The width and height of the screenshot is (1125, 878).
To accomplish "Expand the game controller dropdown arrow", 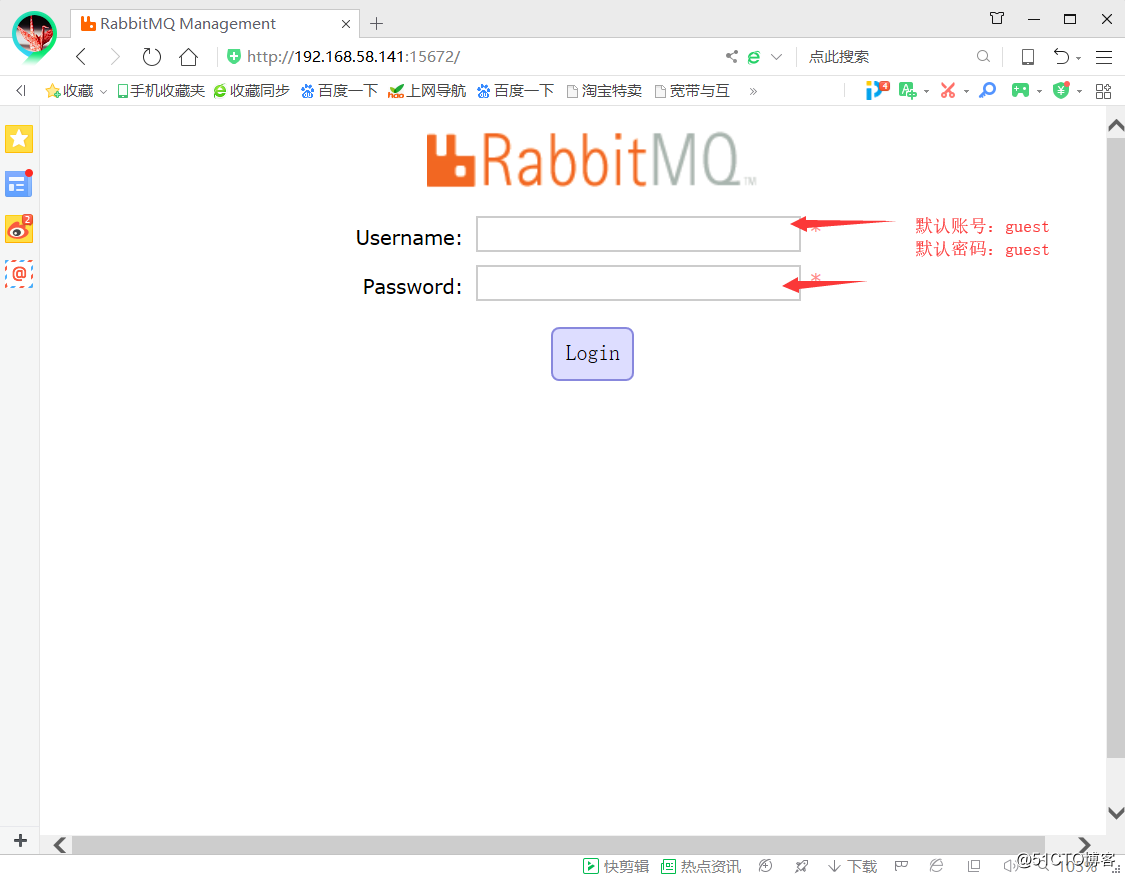I will (1039, 92).
